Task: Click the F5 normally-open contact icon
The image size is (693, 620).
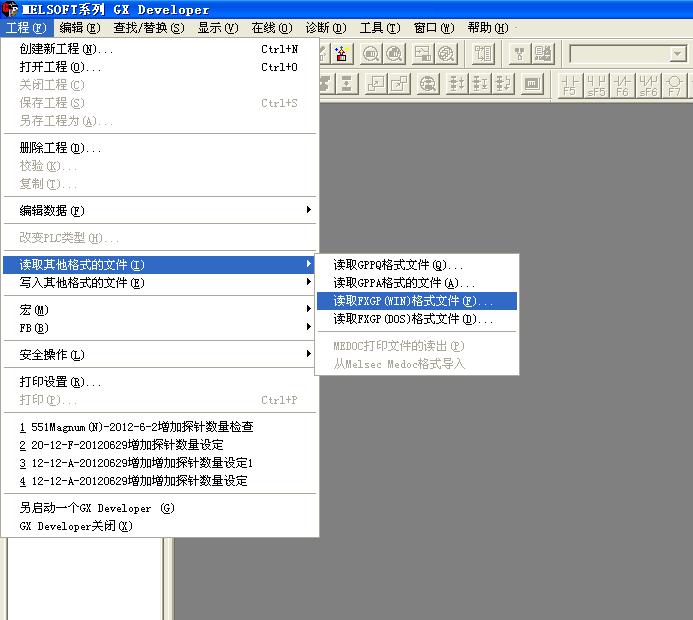Action: 570,84
